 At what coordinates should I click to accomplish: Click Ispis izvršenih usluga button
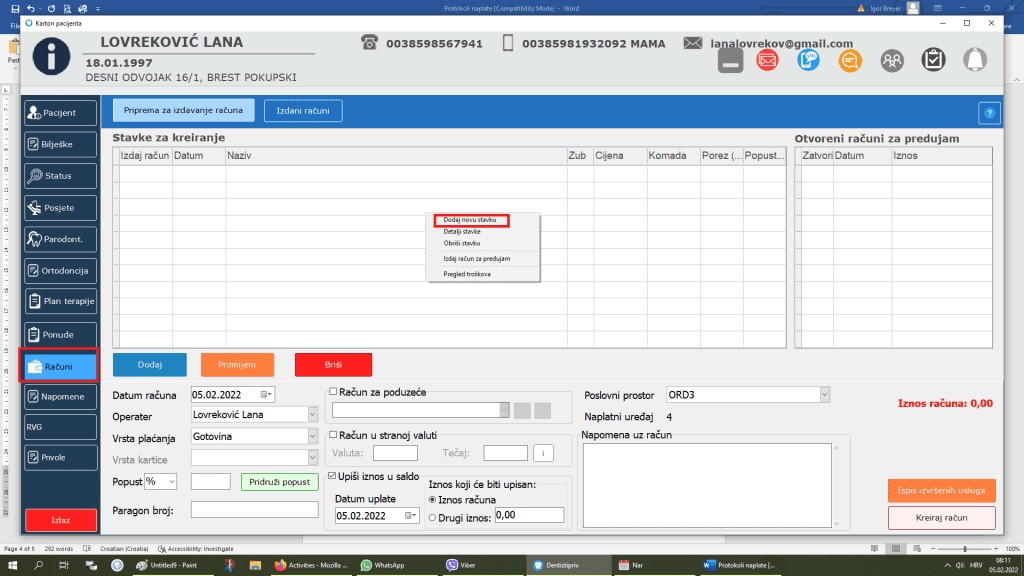tap(941, 490)
